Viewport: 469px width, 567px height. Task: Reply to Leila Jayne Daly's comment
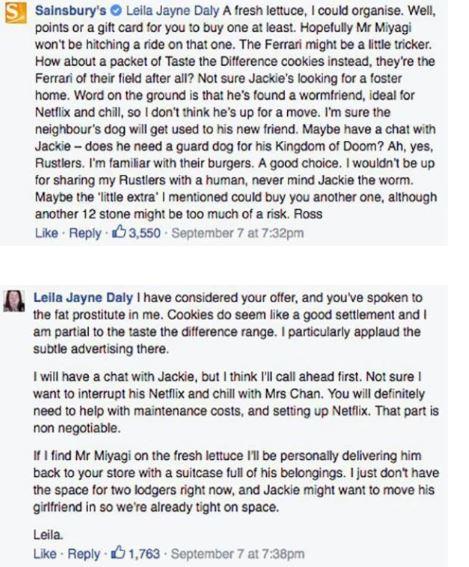(84, 554)
